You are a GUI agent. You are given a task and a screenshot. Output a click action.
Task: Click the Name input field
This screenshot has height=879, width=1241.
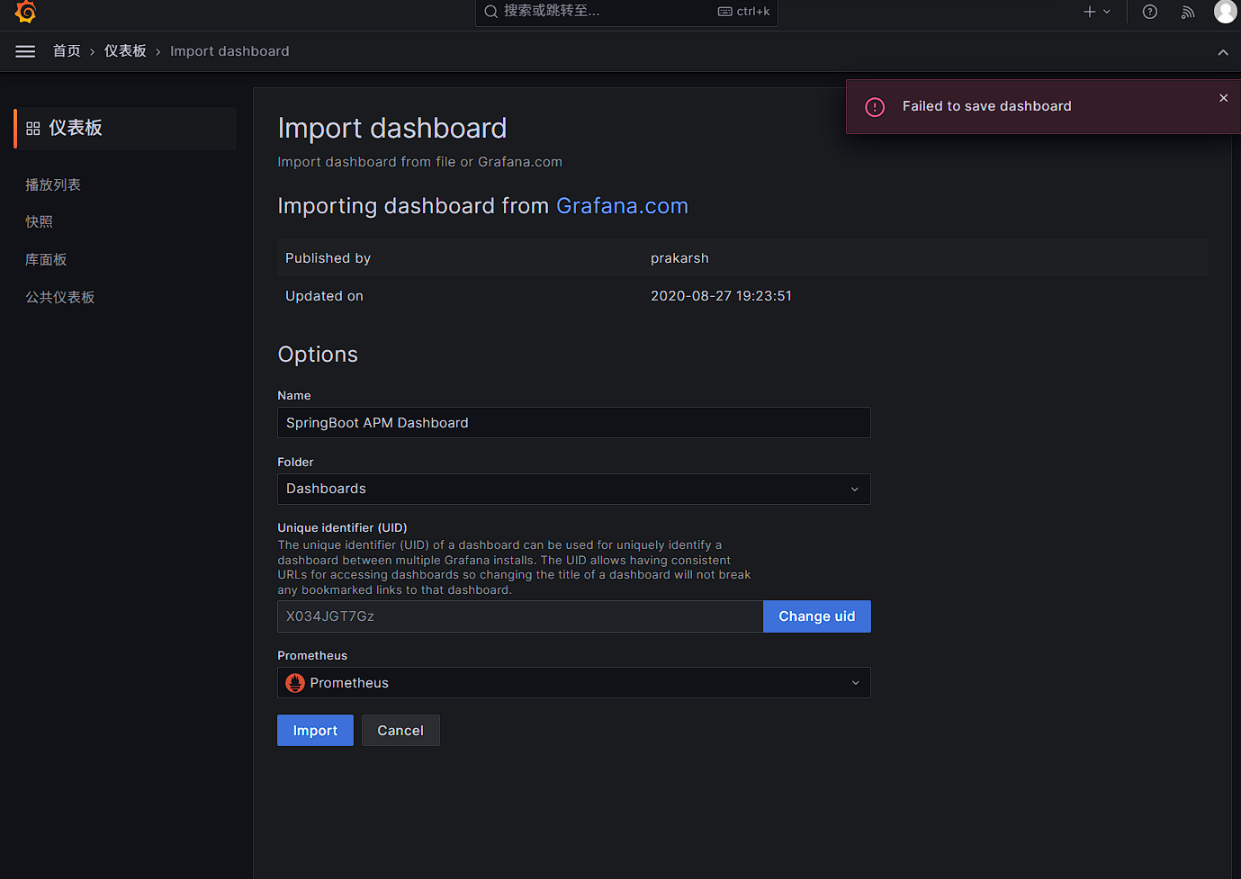tap(574, 422)
